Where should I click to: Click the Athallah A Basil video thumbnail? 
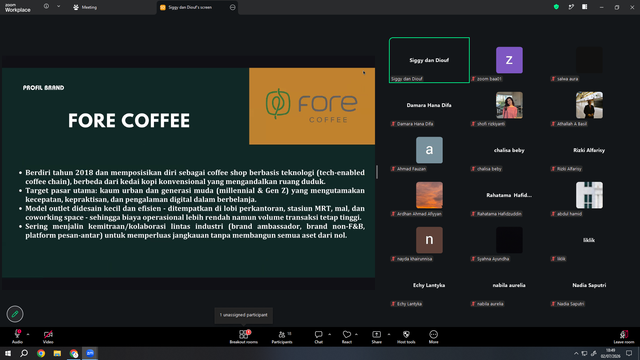[x=589, y=105]
